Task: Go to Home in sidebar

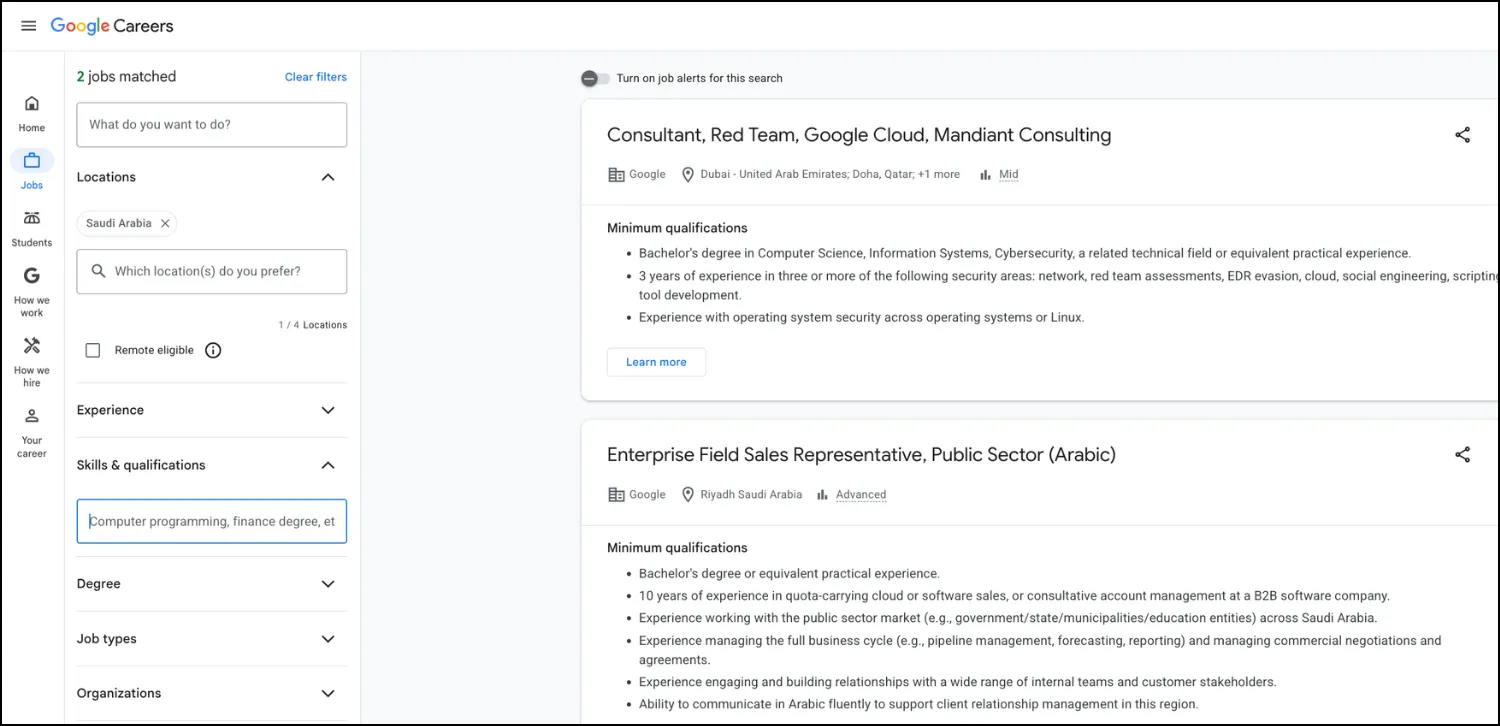Action: coord(32,113)
